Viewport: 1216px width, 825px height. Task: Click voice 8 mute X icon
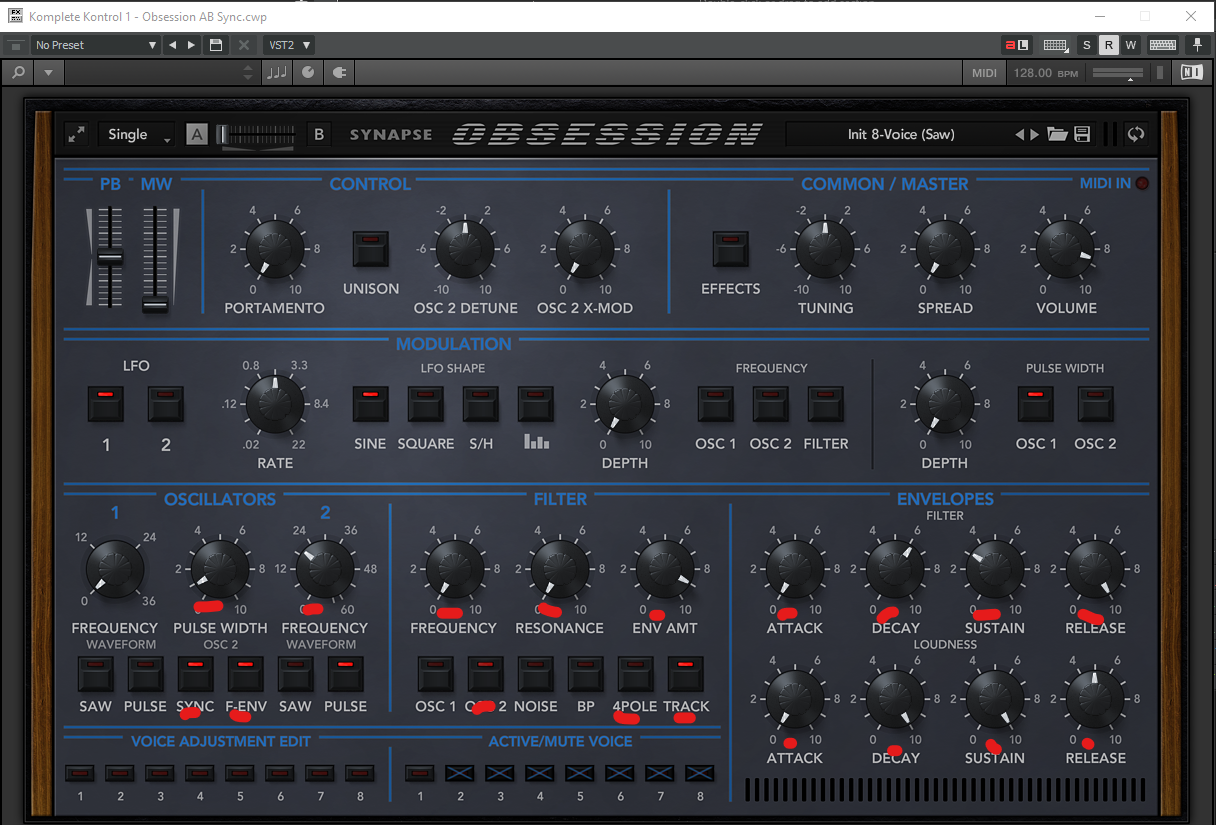click(700, 773)
